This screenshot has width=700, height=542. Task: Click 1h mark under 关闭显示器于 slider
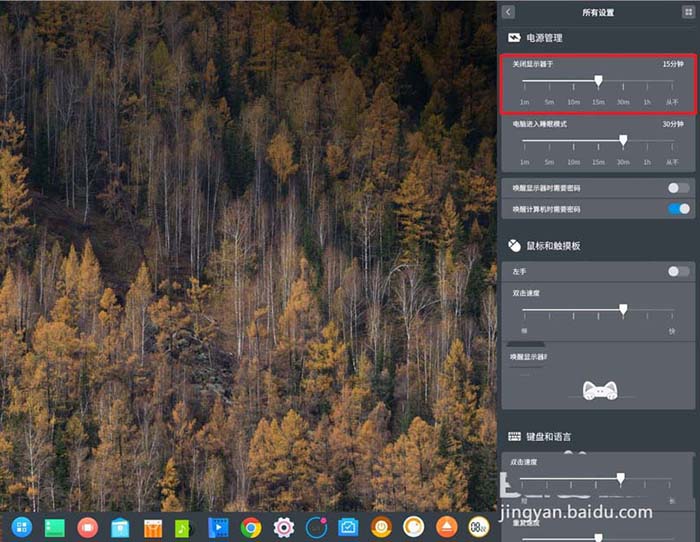647,102
